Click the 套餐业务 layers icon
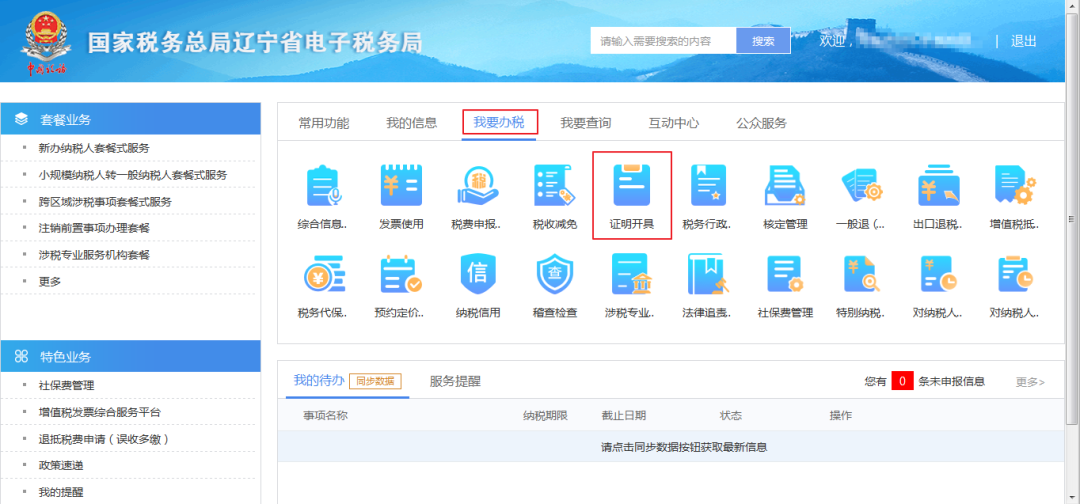The width and height of the screenshot is (1080, 504). (x=21, y=120)
